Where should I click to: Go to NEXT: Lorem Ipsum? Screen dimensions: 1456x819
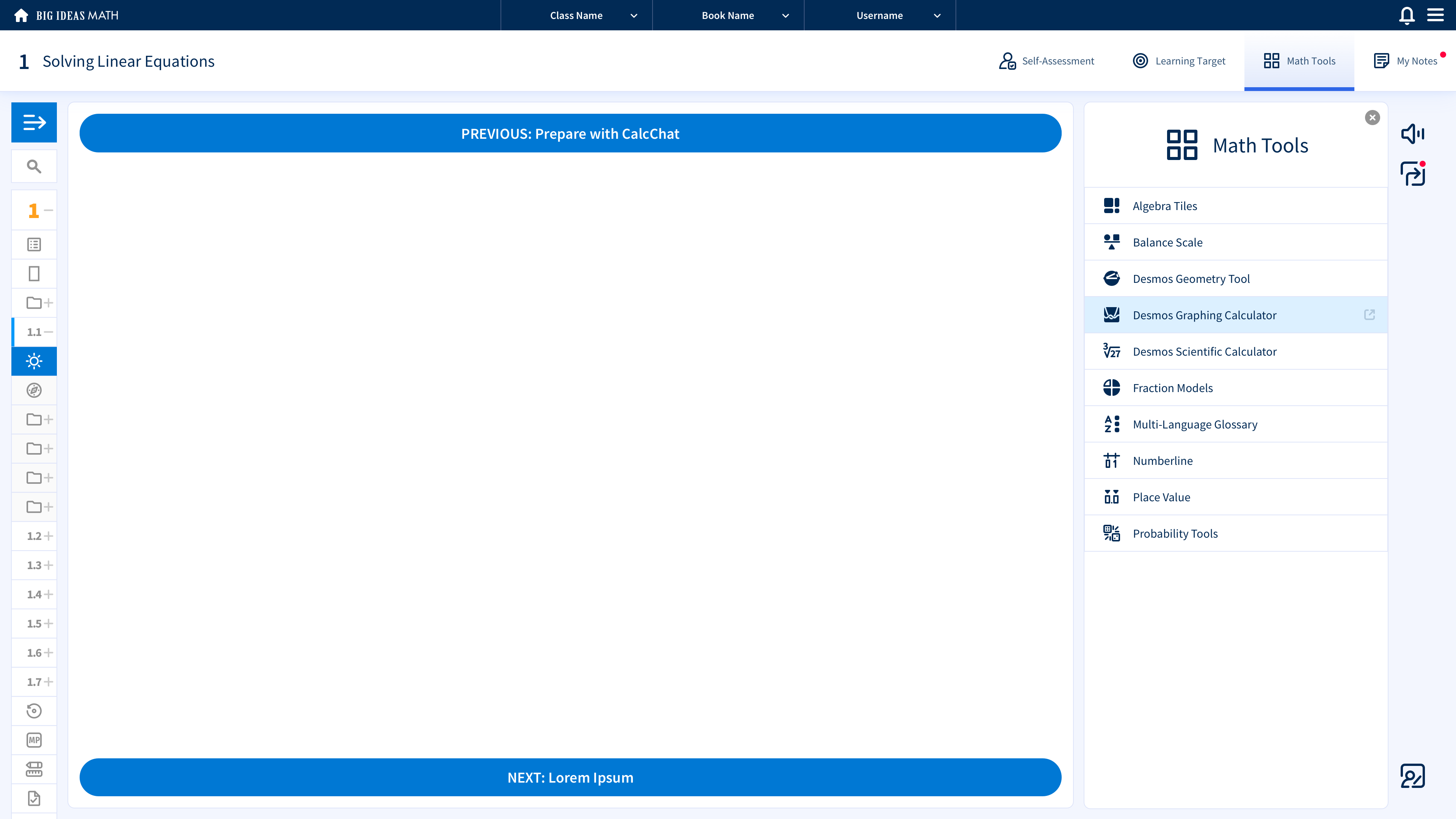[570, 777]
